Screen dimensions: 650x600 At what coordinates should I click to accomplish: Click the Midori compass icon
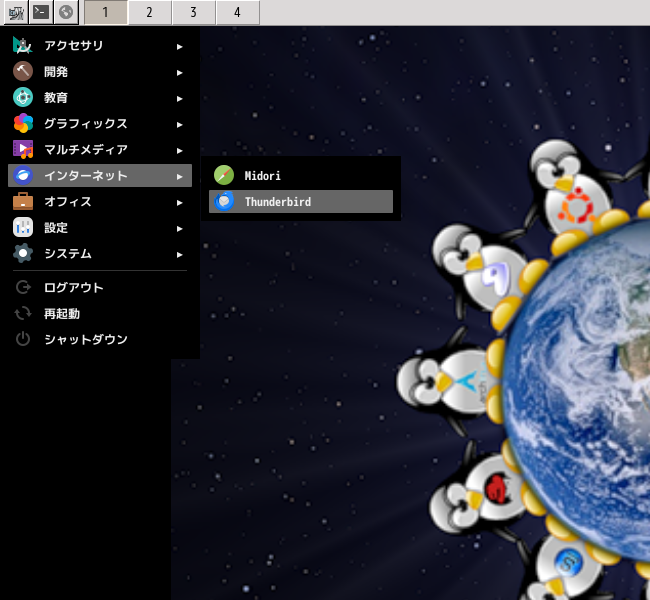[x=224, y=175]
